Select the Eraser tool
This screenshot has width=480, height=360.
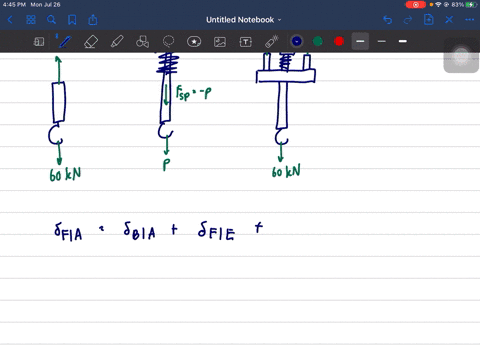click(x=91, y=42)
